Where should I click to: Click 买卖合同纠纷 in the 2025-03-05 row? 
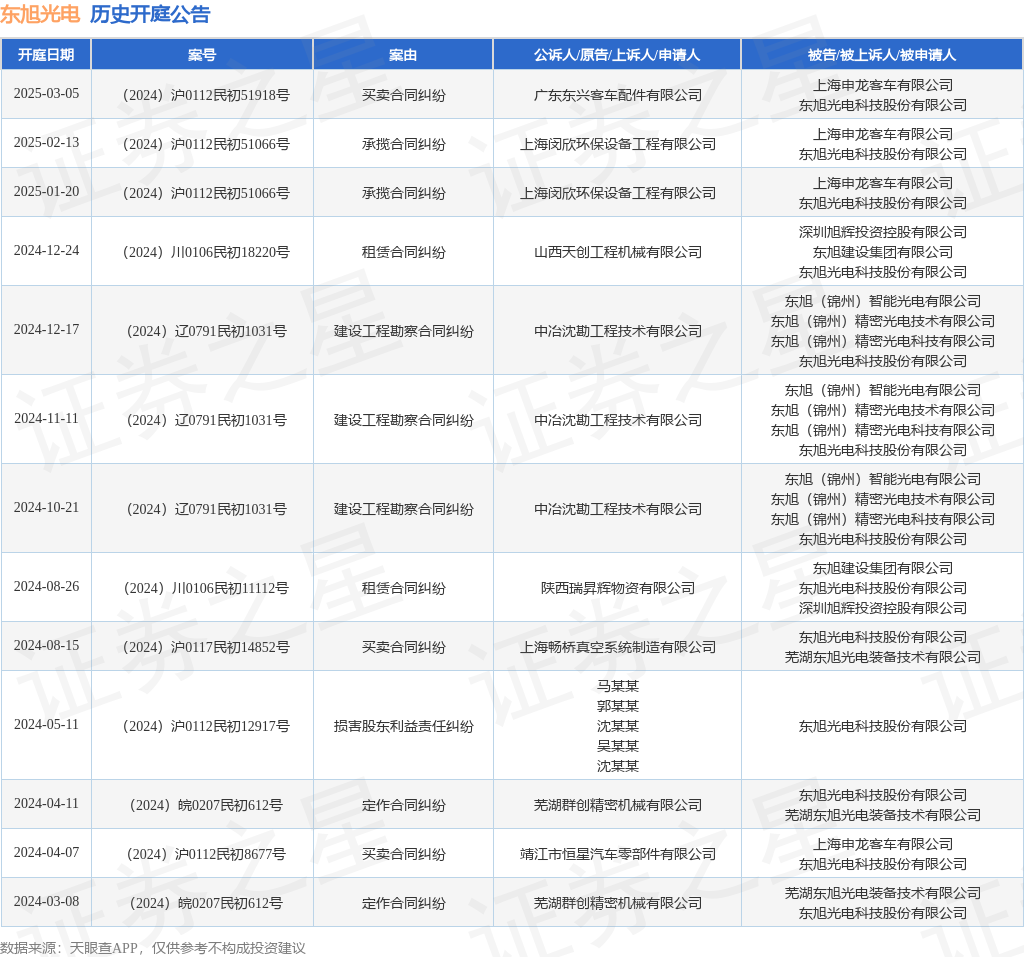tap(404, 95)
